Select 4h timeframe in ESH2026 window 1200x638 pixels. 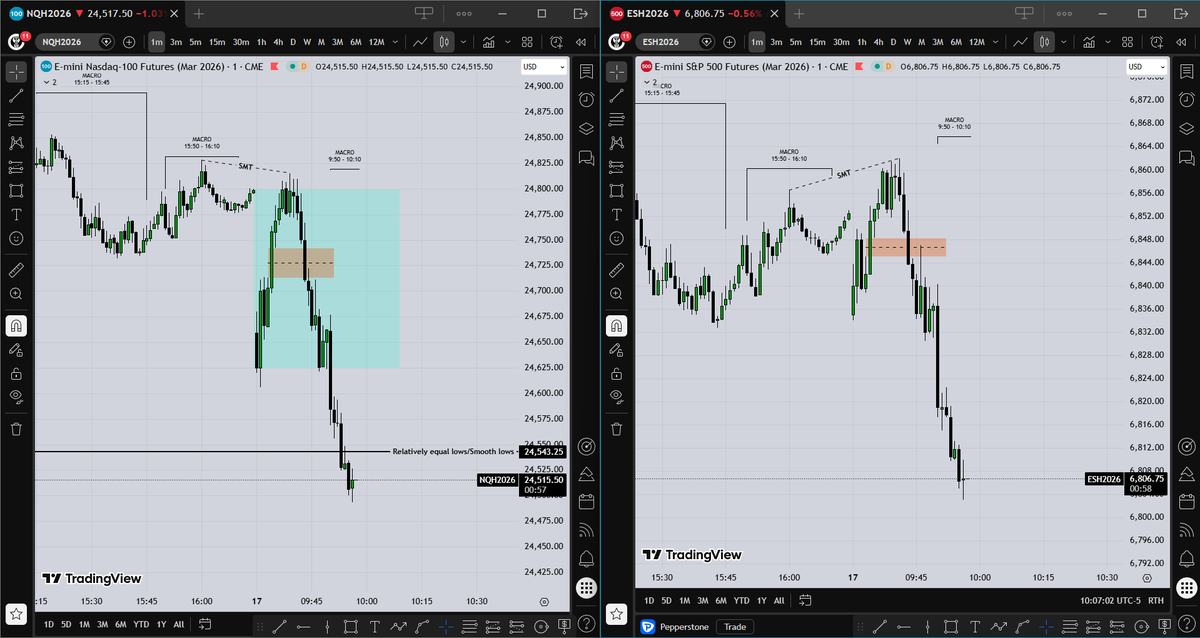click(x=877, y=42)
